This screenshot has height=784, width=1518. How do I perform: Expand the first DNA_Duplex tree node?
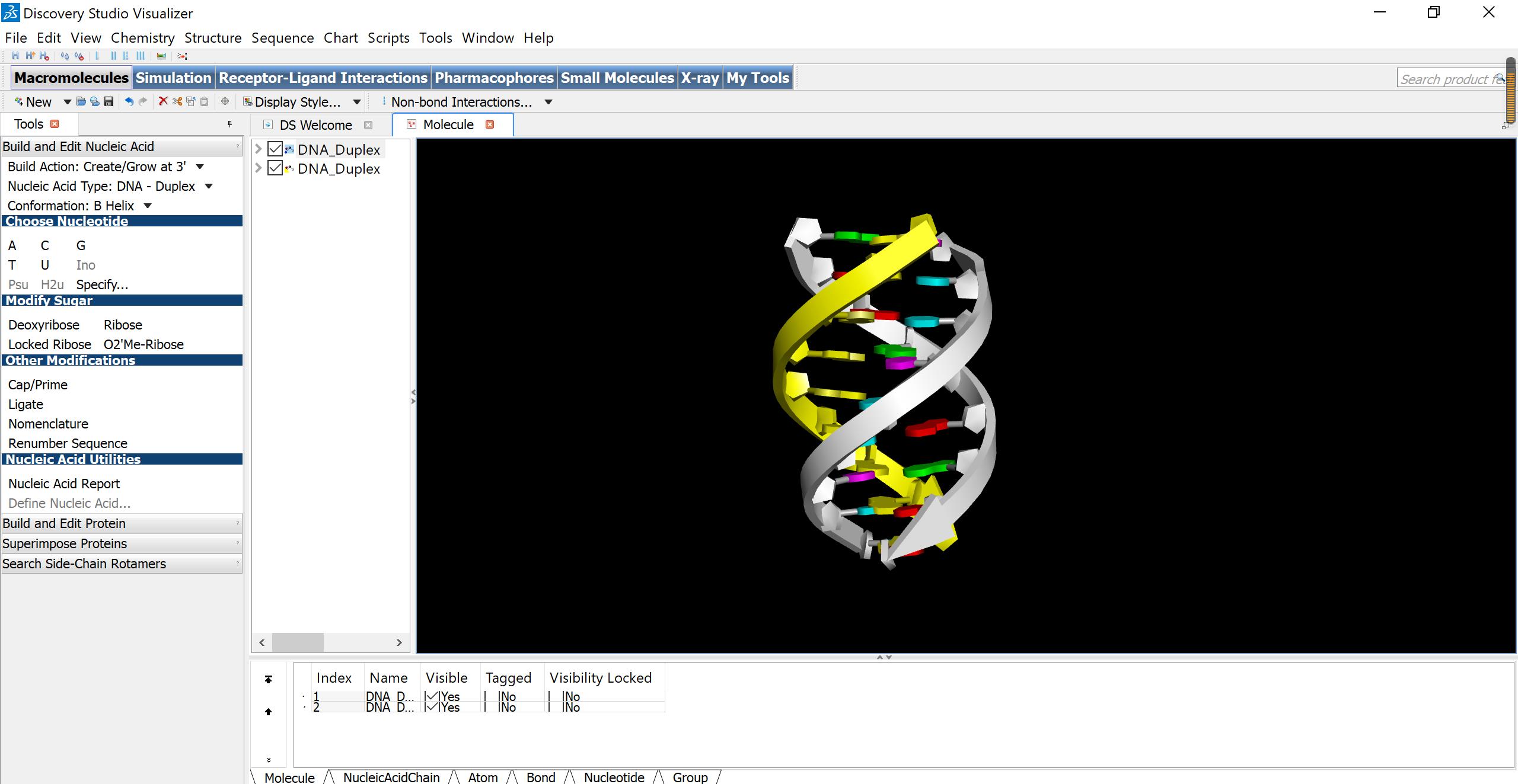259,149
